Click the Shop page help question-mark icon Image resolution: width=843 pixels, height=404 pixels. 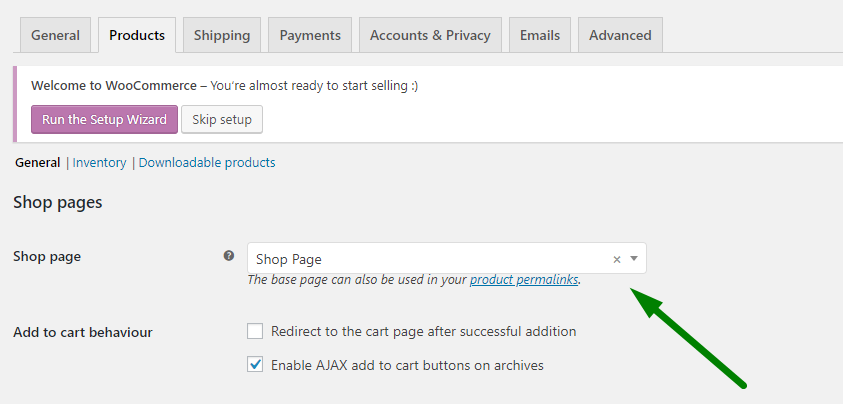click(229, 256)
